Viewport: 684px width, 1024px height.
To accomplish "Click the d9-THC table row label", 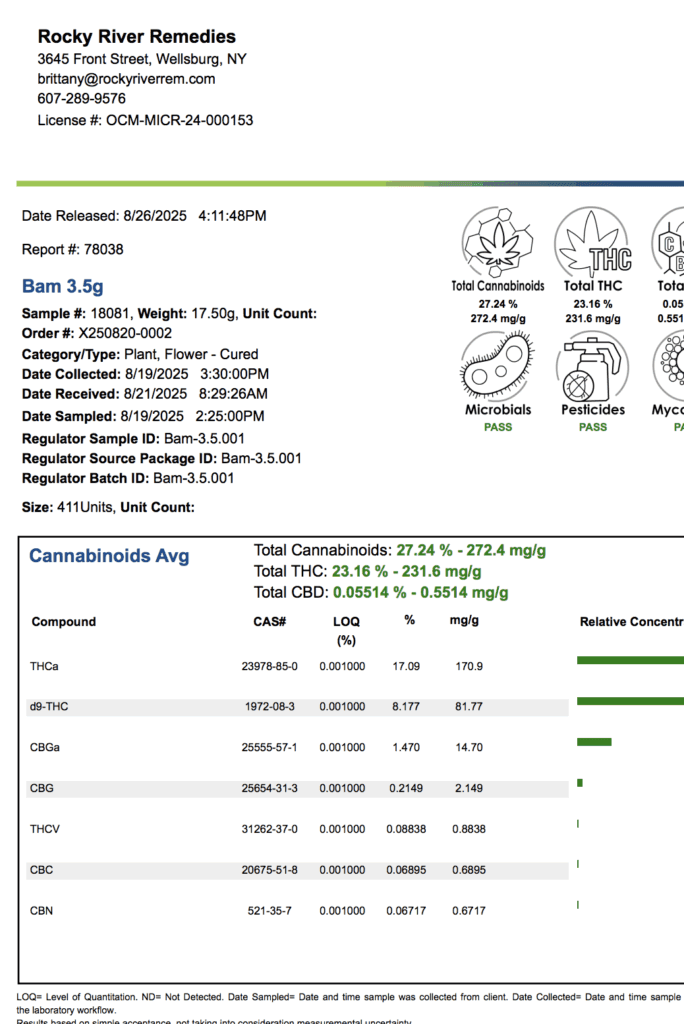I will coord(50,707).
